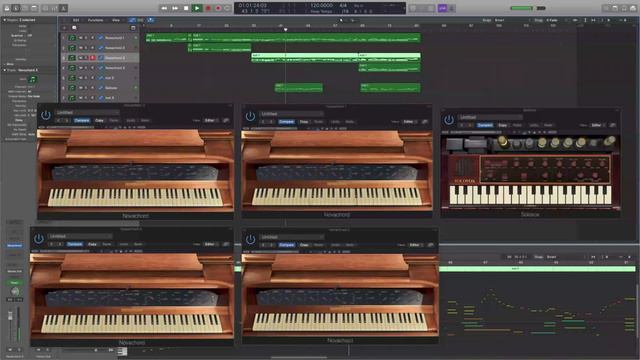Click the green Play button

(x=197, y=8)
